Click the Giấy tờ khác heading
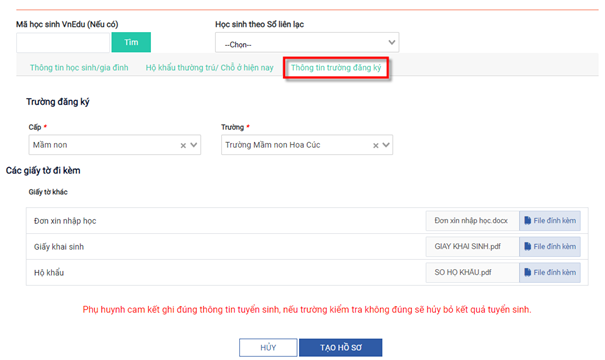The width and height of the screenshot is (605, 360). (x=48, y=192)
